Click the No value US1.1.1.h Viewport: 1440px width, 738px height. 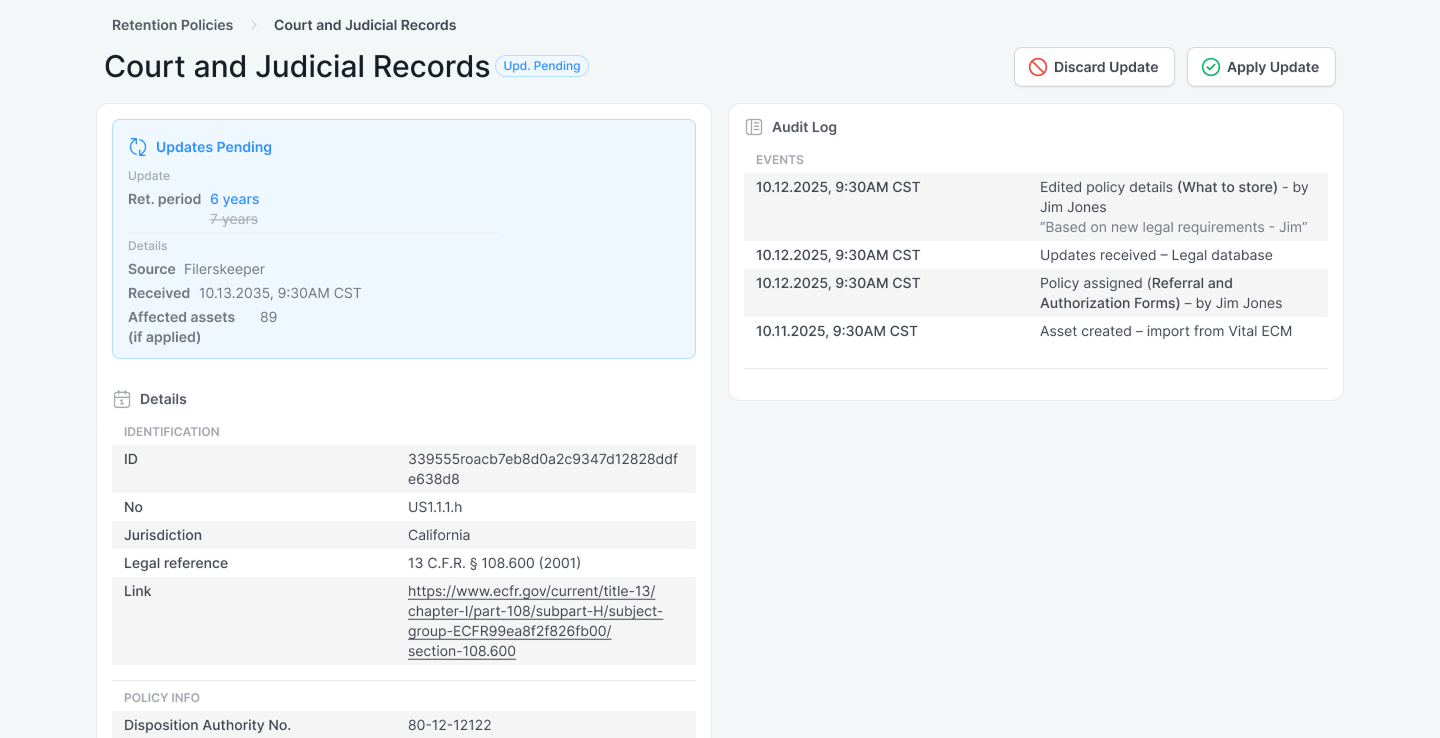pos(435,507)
